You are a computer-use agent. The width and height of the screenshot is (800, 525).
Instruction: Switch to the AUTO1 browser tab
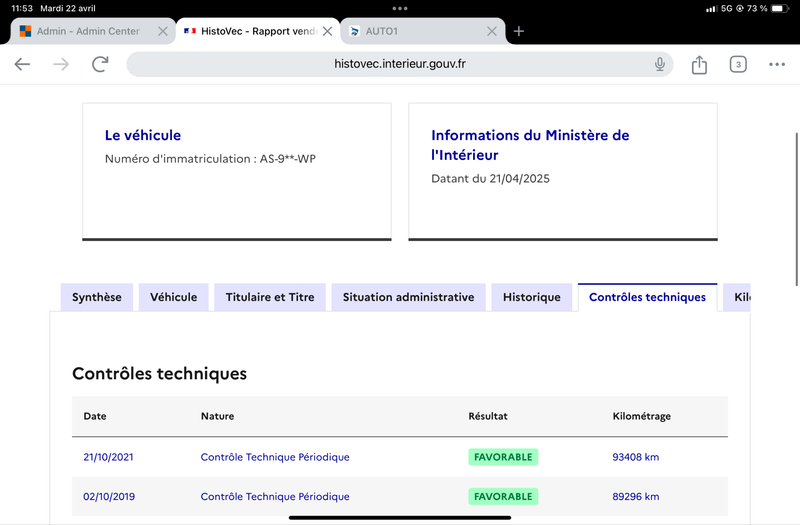click(423, 31)
